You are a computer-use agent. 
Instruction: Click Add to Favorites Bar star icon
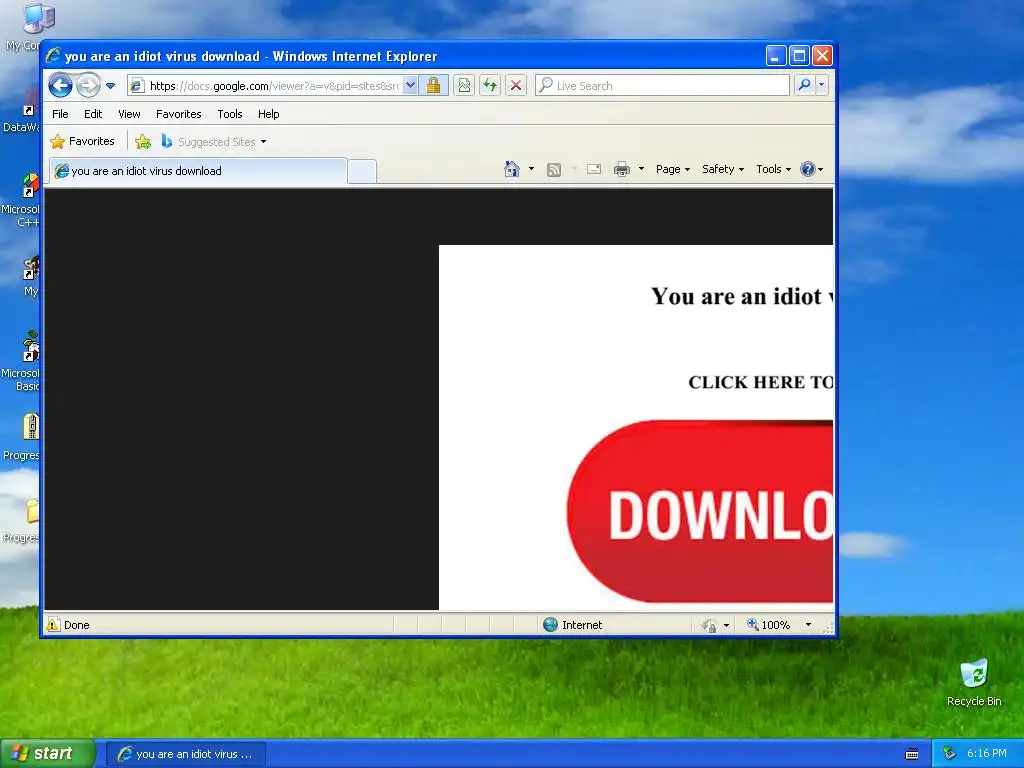pyautogui.click(x=143, y=141)
